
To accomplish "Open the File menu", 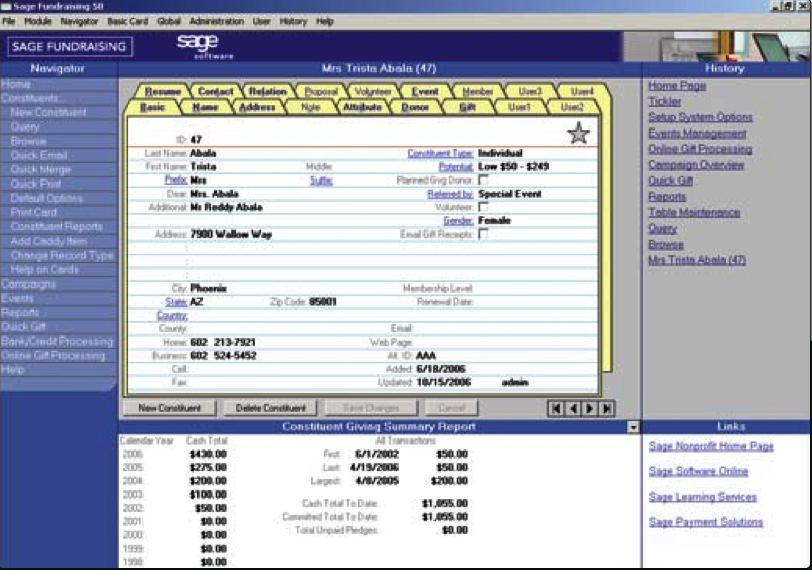I will click(x=9, y=21).
